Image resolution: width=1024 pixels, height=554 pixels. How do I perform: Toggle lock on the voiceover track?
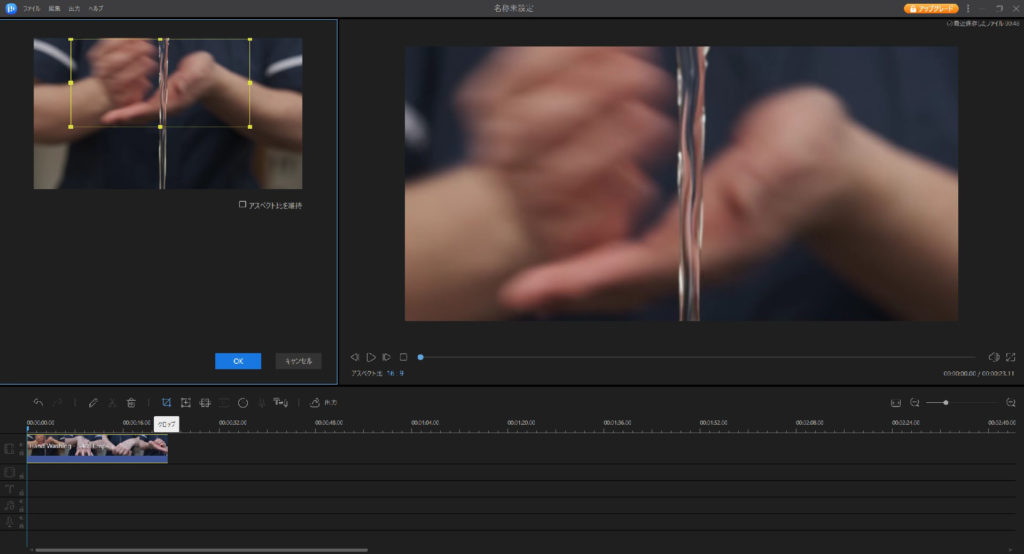[21, 525]
